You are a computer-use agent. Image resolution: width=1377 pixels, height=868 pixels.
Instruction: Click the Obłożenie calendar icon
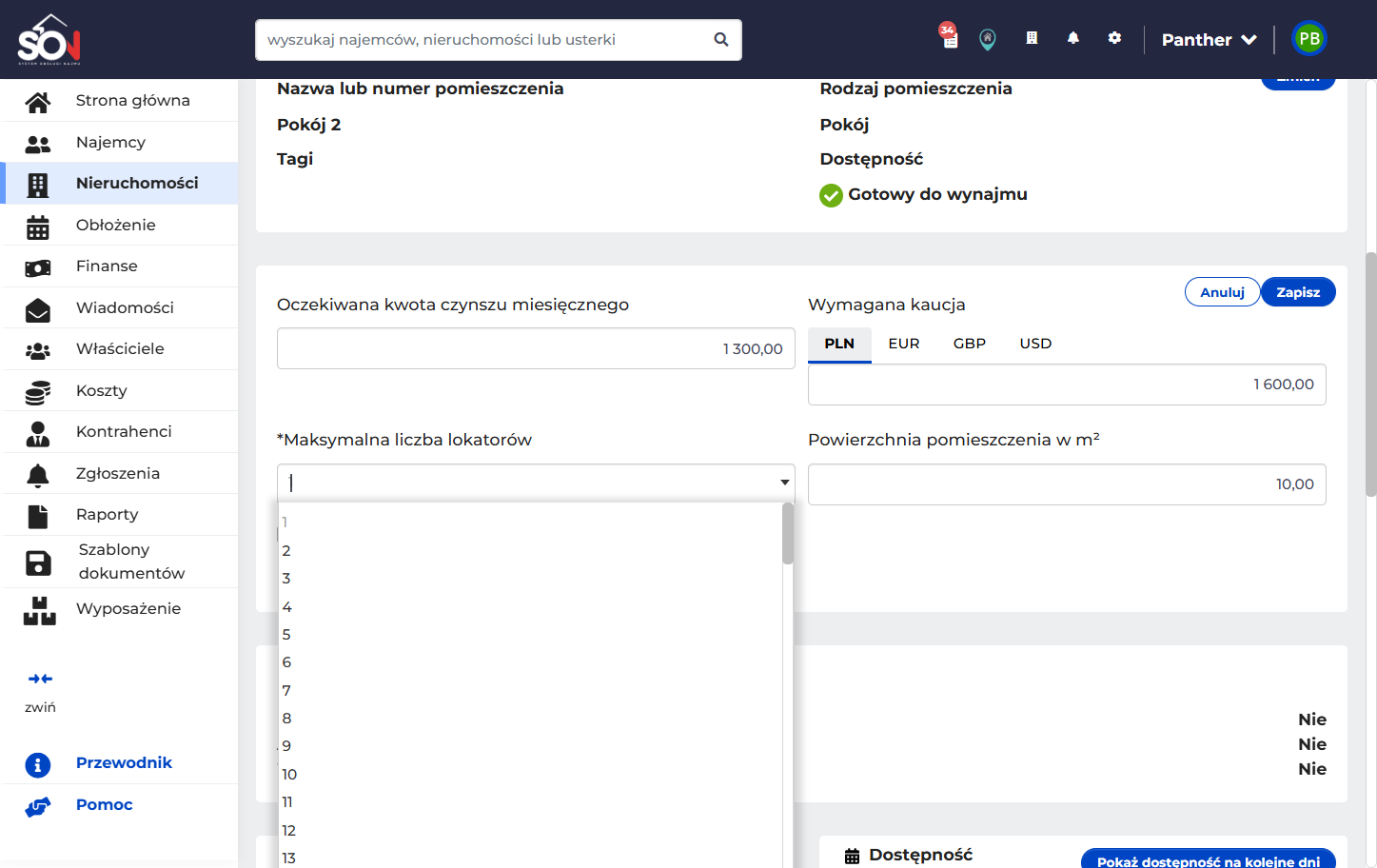[x=38, y=226]
